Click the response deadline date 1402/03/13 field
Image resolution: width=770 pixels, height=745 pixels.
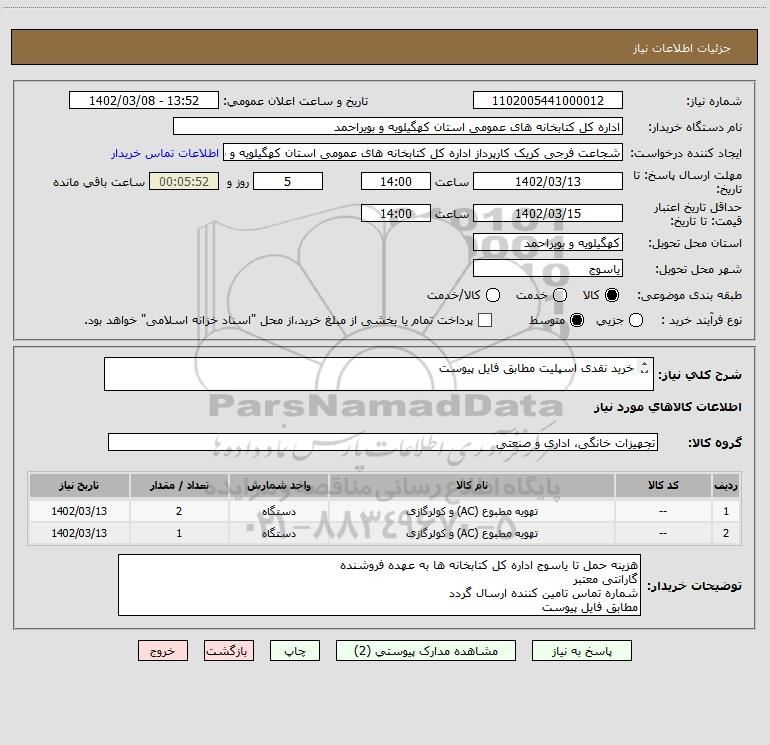point(548,181)
